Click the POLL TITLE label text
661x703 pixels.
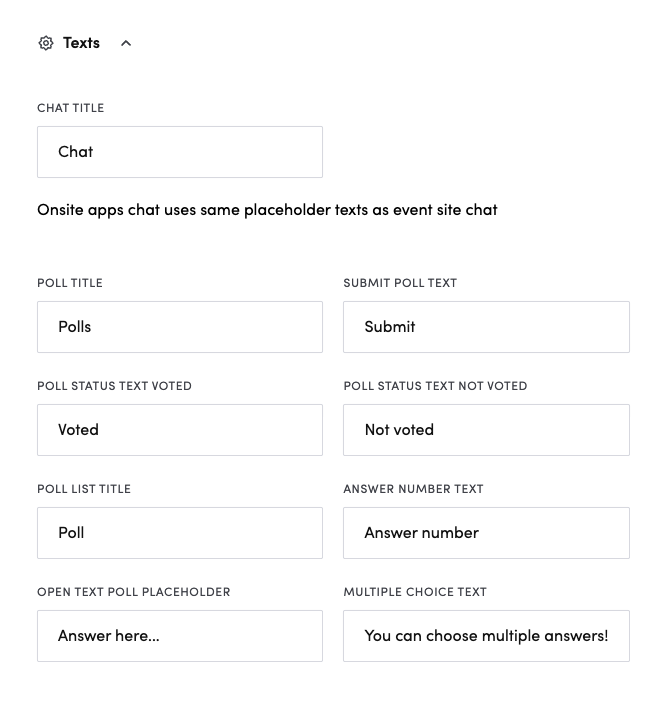(70, 283)
